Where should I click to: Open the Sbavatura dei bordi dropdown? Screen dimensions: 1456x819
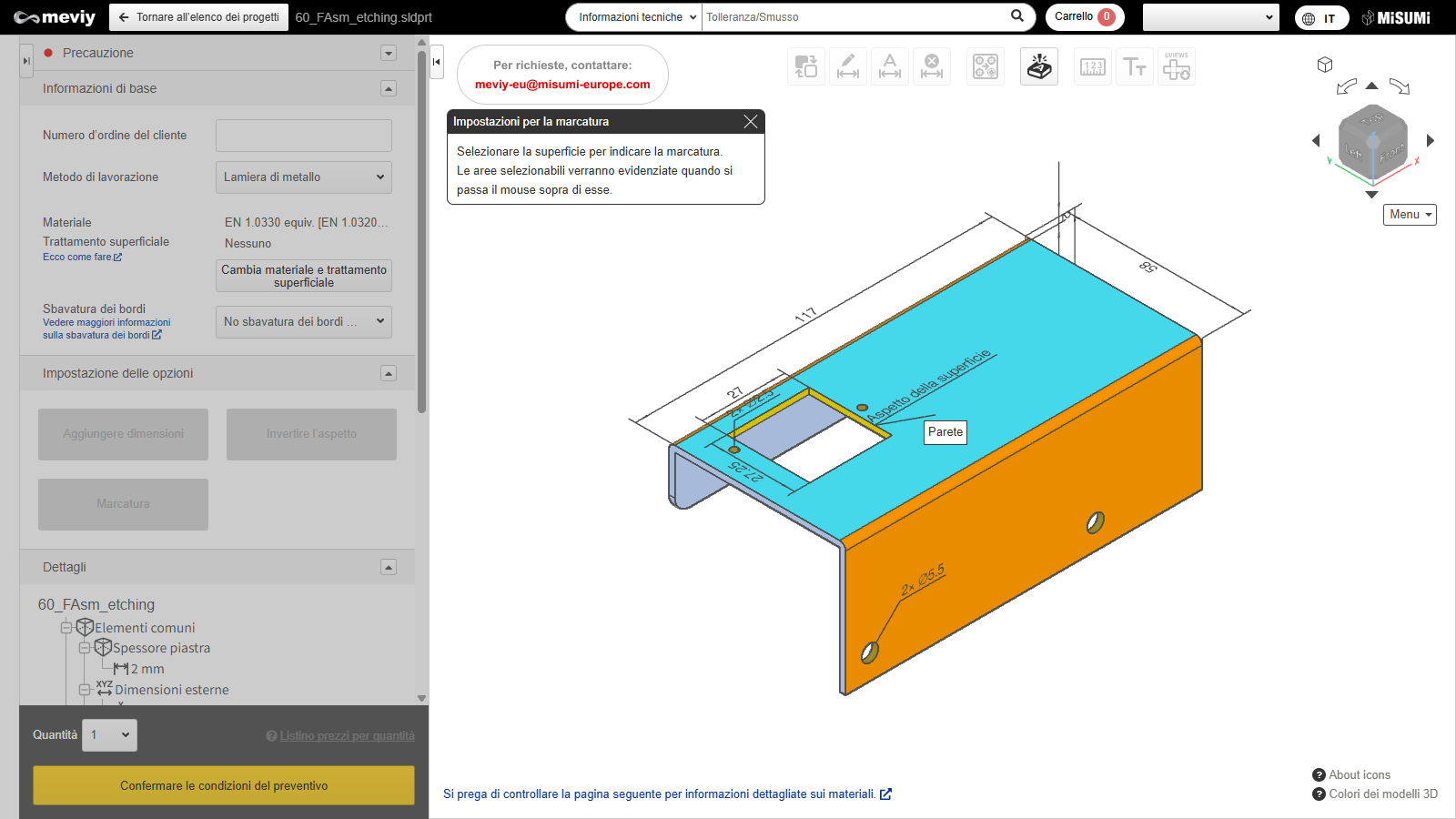pos(303,321)
